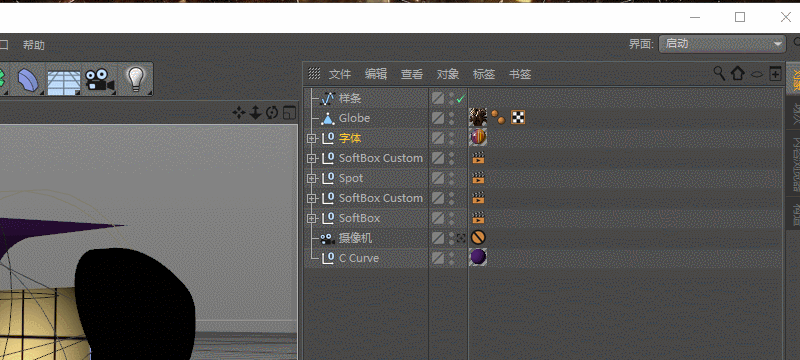Image resolution: width=800 pixels, height=360 pixels.
Task: Expand the 字体 group with its plus box
Action: (x=312, y=138)
